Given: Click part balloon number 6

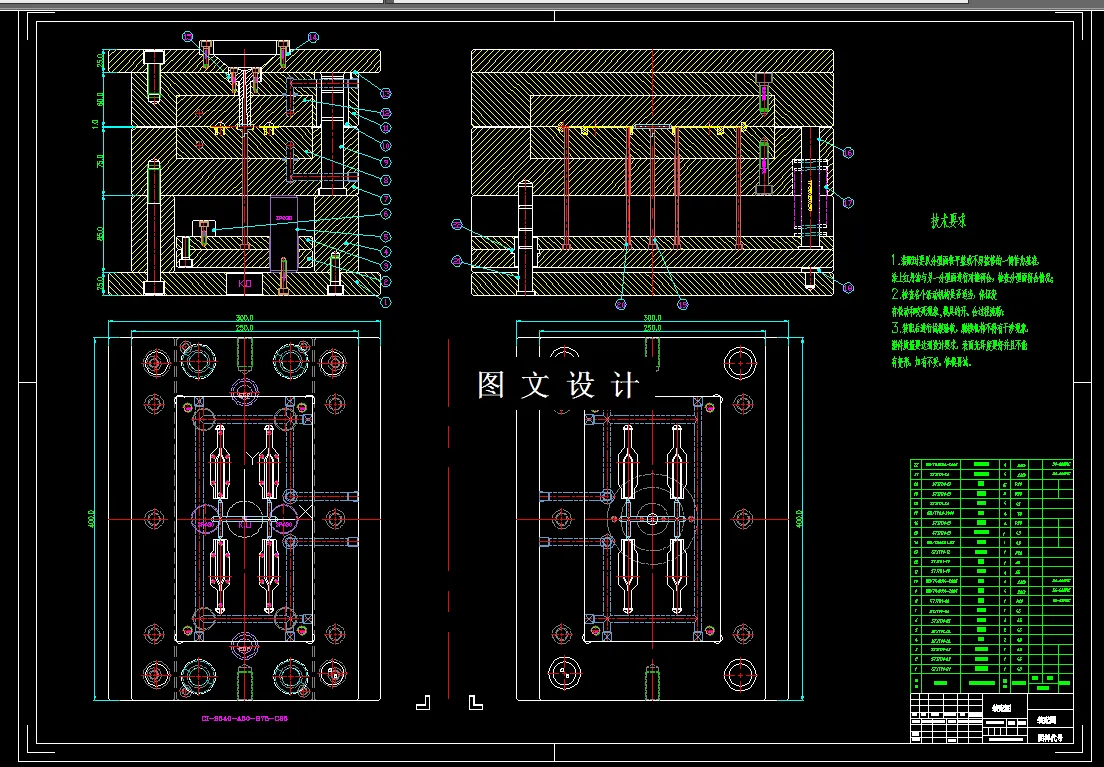Looking at the screenshot, I should click(385, 214).
